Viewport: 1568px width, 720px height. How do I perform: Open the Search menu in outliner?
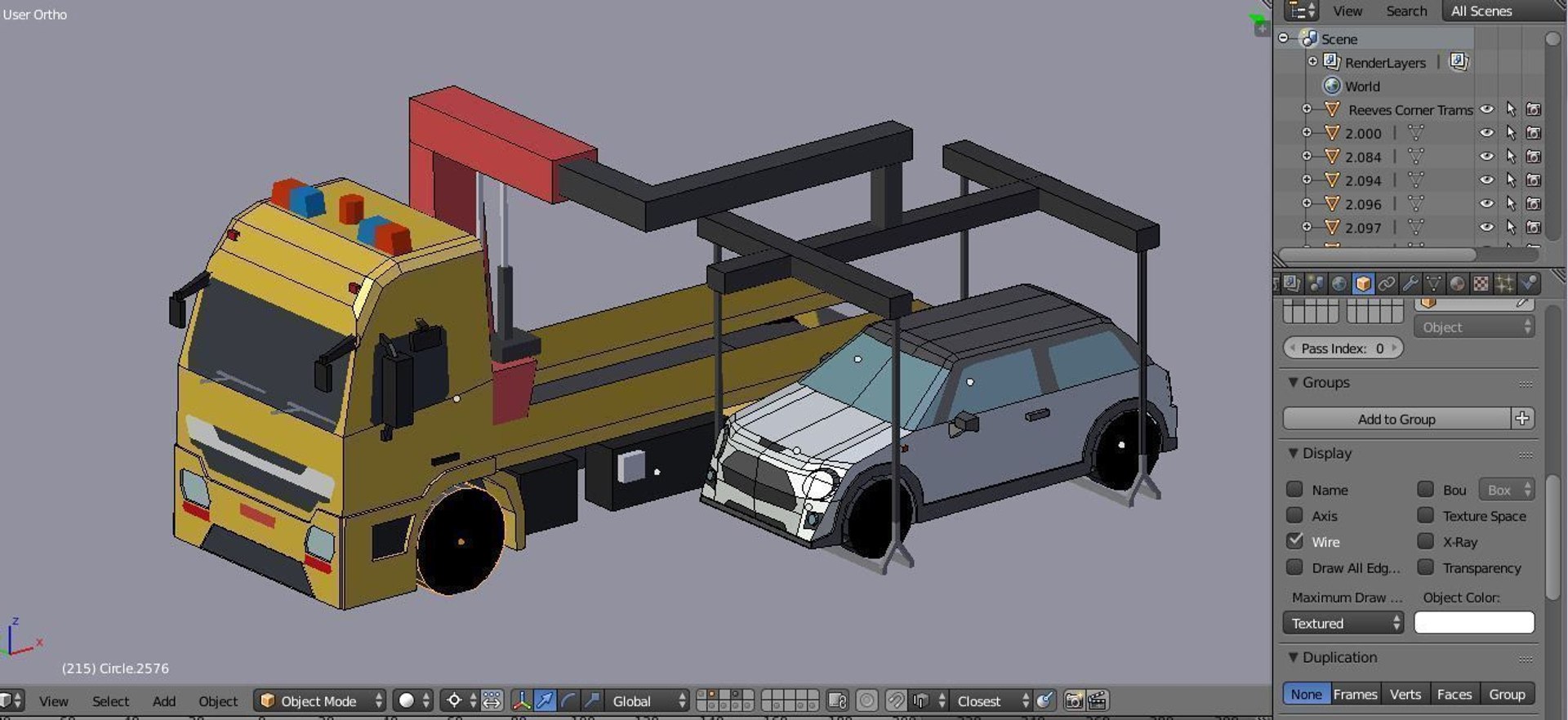pos(1406,11)
